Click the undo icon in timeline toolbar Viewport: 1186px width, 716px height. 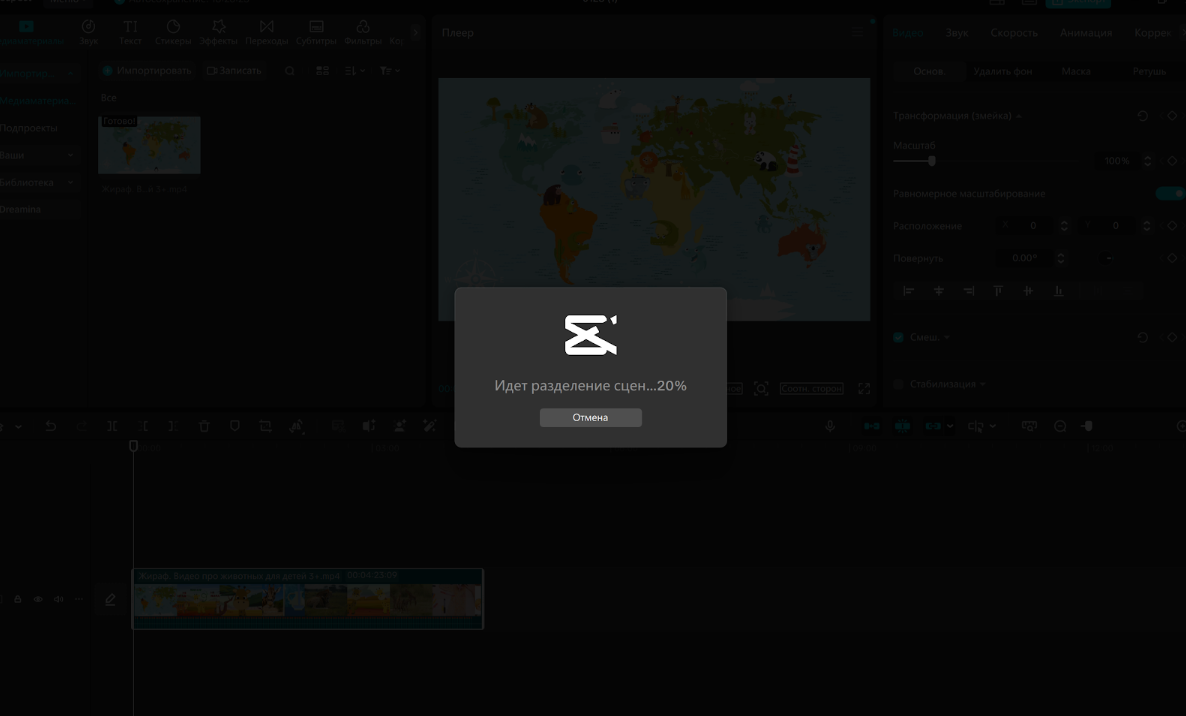click(51, 425)
